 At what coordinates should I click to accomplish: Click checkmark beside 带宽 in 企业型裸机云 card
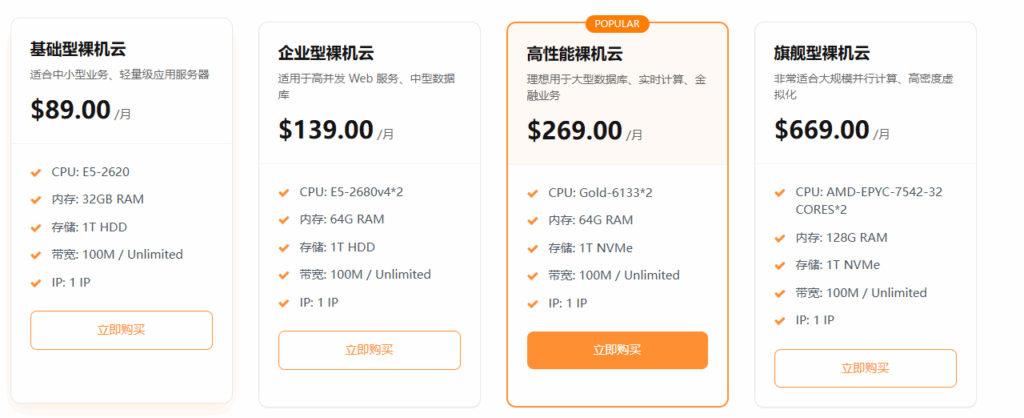click(285, 274)
